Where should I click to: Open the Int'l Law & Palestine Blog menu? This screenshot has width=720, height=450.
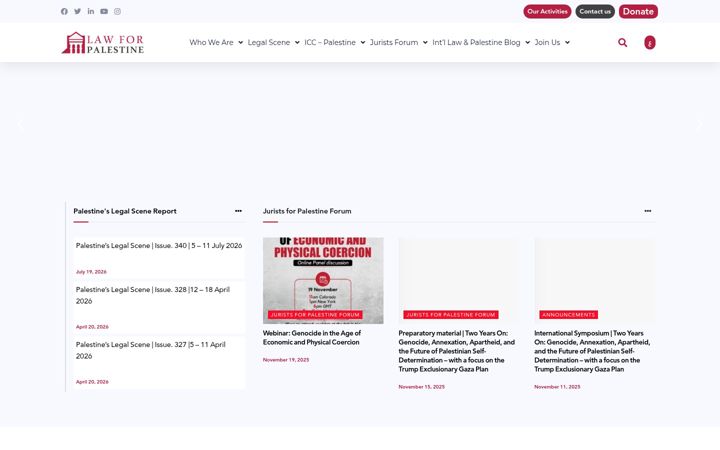(476, 42)
